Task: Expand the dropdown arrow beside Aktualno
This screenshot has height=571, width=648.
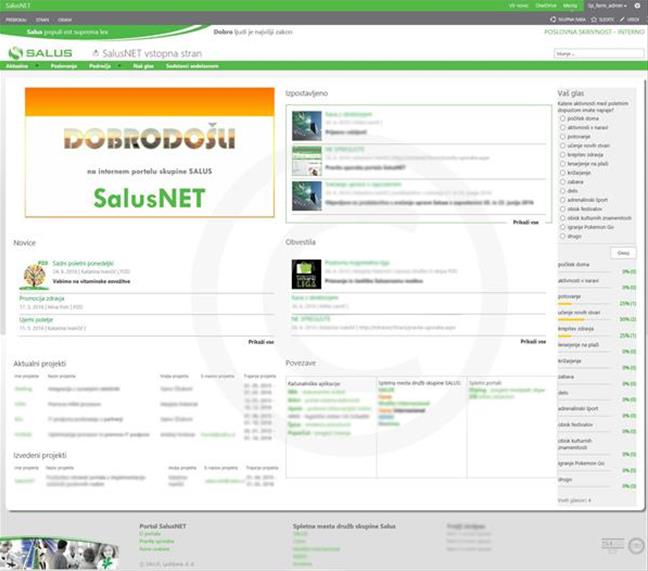Action: pos(36,66)
